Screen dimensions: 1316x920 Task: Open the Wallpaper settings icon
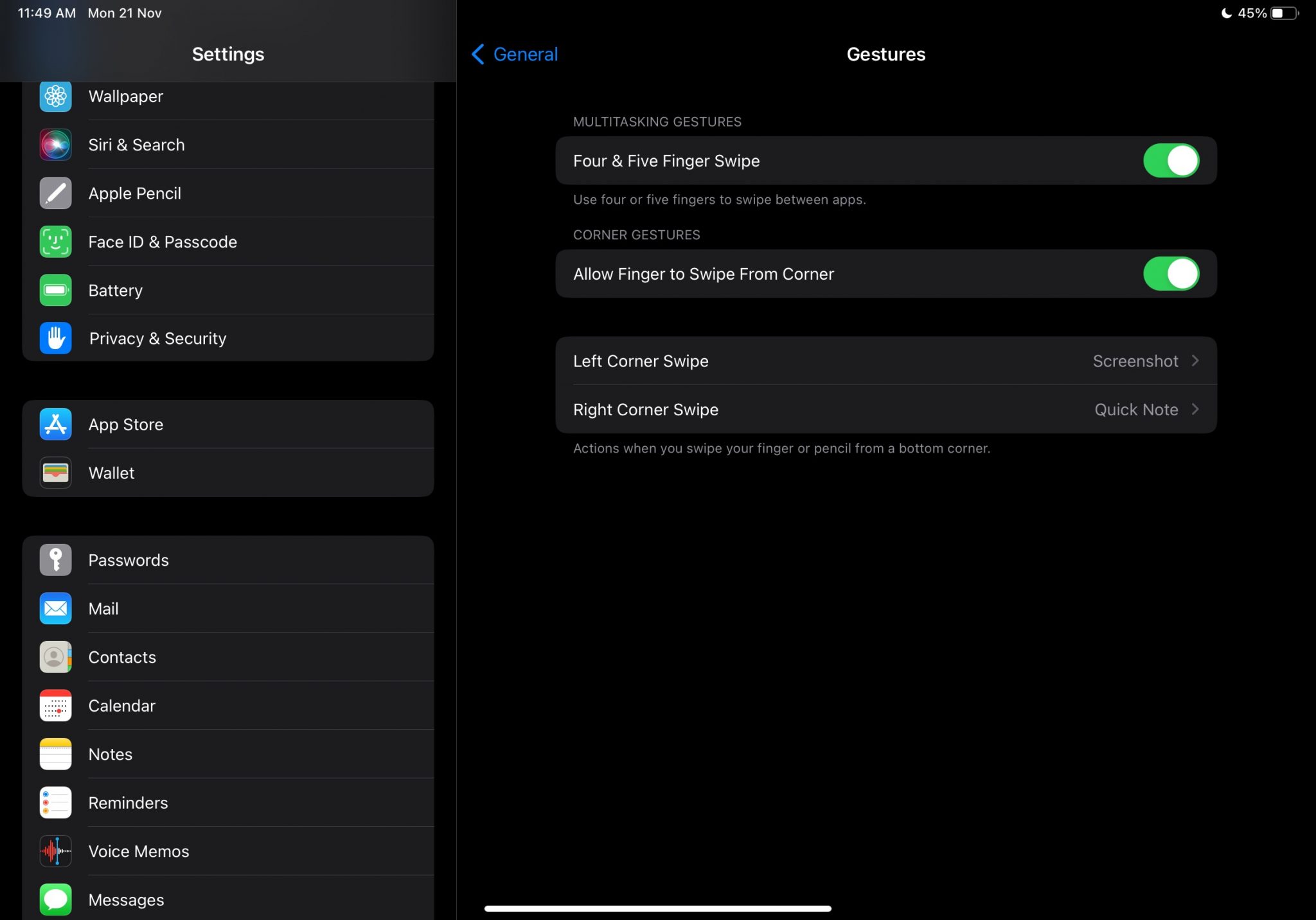pyautogui.click(x=55, y=96)
